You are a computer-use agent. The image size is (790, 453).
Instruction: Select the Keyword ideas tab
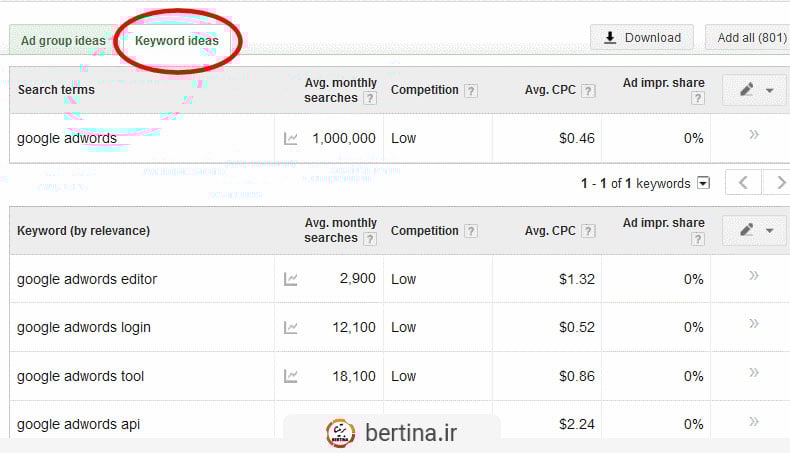[177, 40]
